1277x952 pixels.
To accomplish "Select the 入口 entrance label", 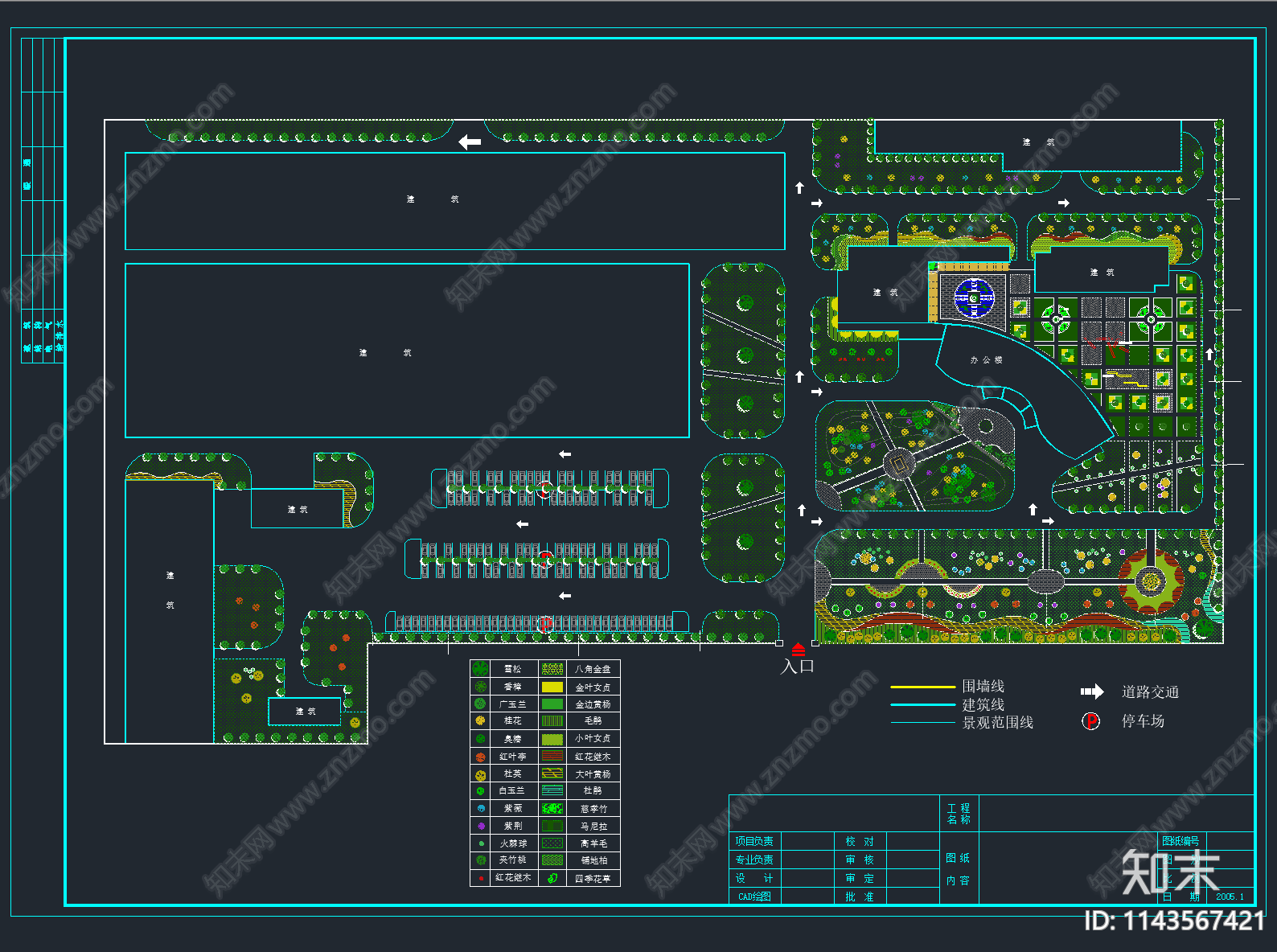I will [798, 667].
